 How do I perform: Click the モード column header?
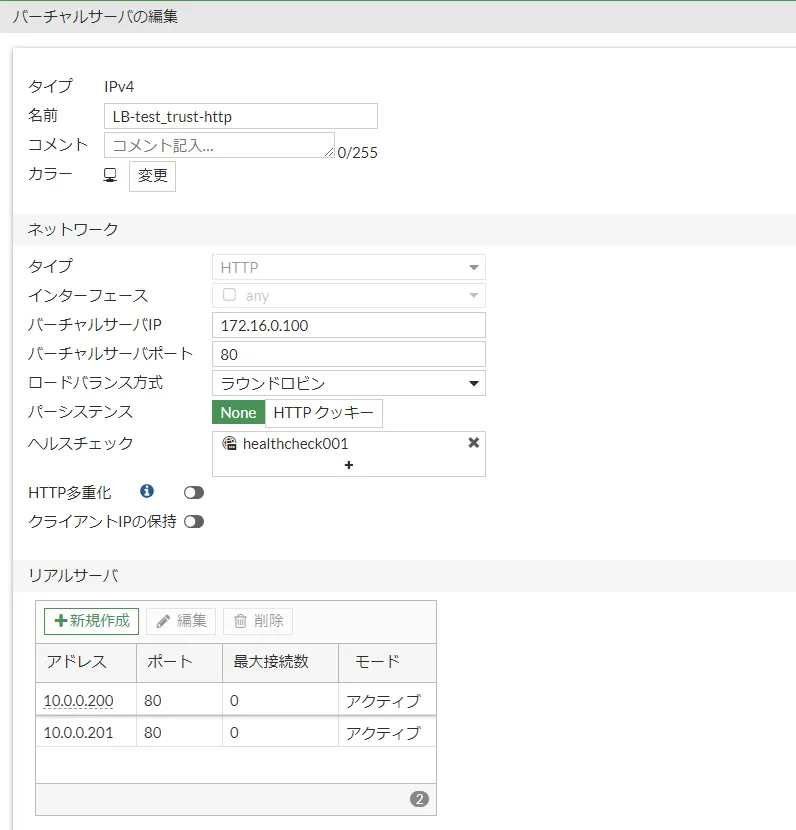387,663
